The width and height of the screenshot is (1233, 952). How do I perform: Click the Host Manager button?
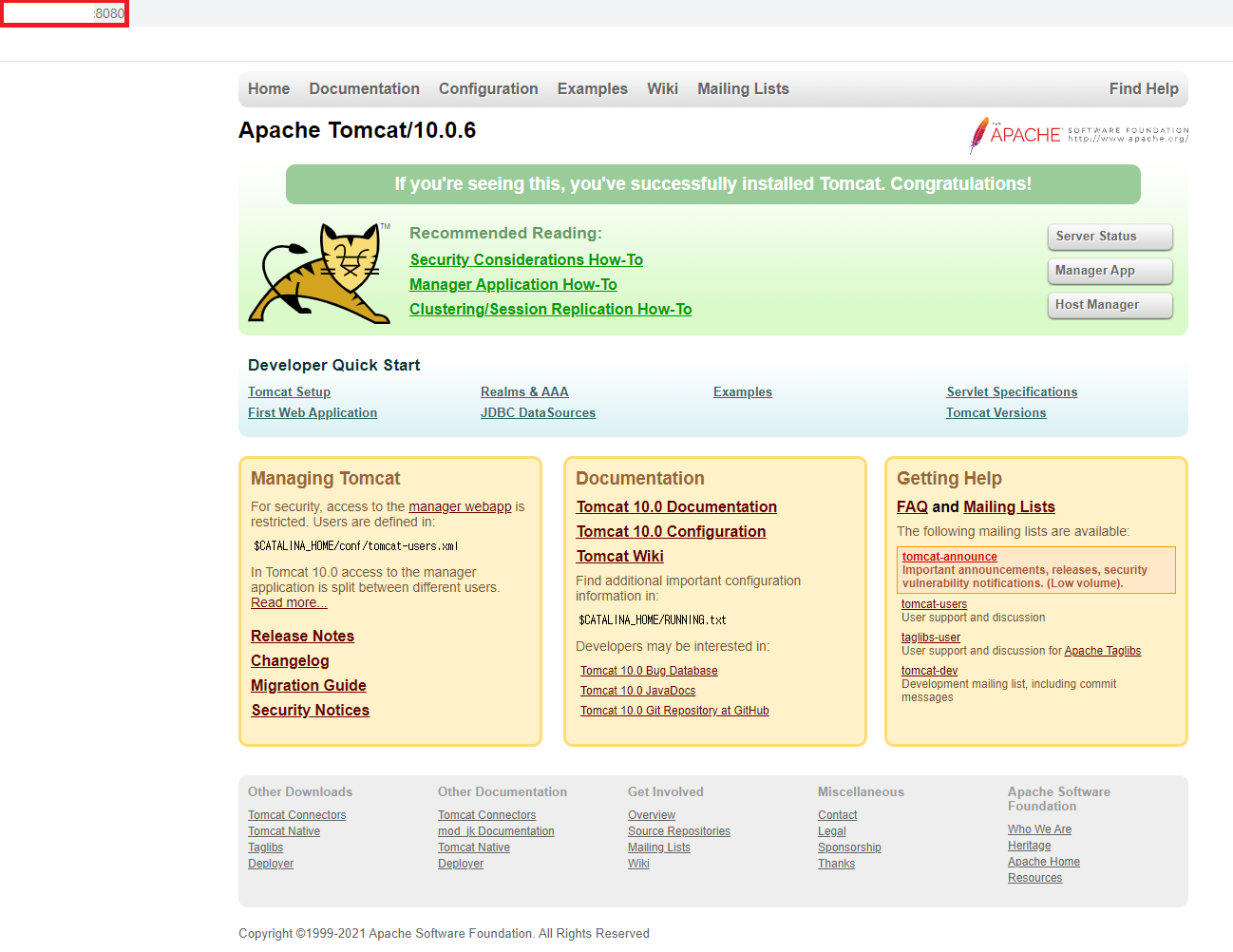click(x=1110, y=305)
